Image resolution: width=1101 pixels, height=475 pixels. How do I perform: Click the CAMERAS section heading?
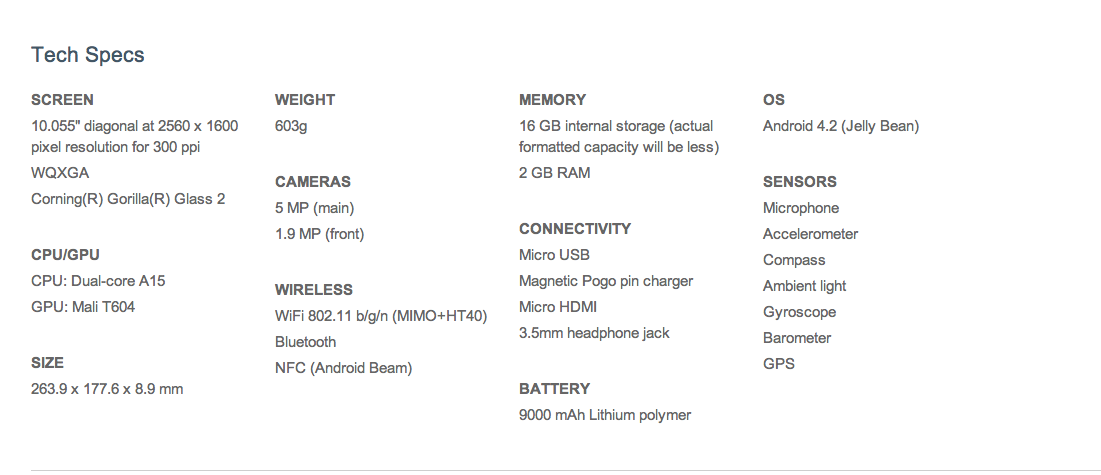click(x=312, y=182)
